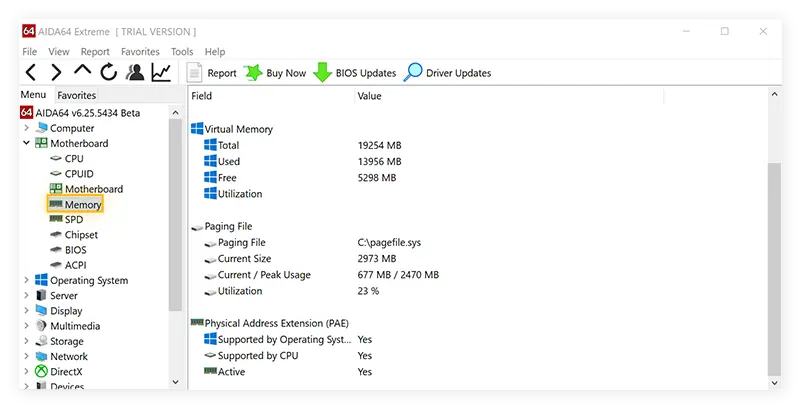Click the main list scroll up arrow
This screenshot has height=409, width=800.
coord(774,94)
